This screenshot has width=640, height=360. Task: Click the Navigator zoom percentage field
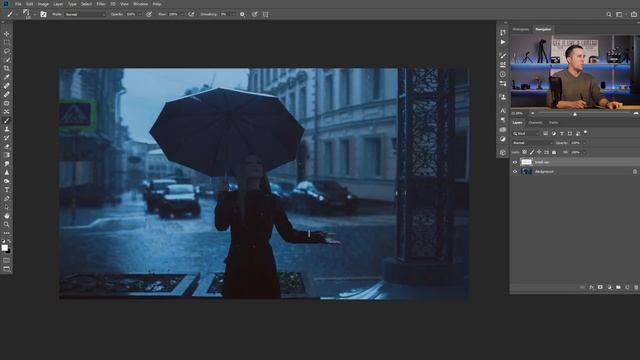(x=517, y=113)
